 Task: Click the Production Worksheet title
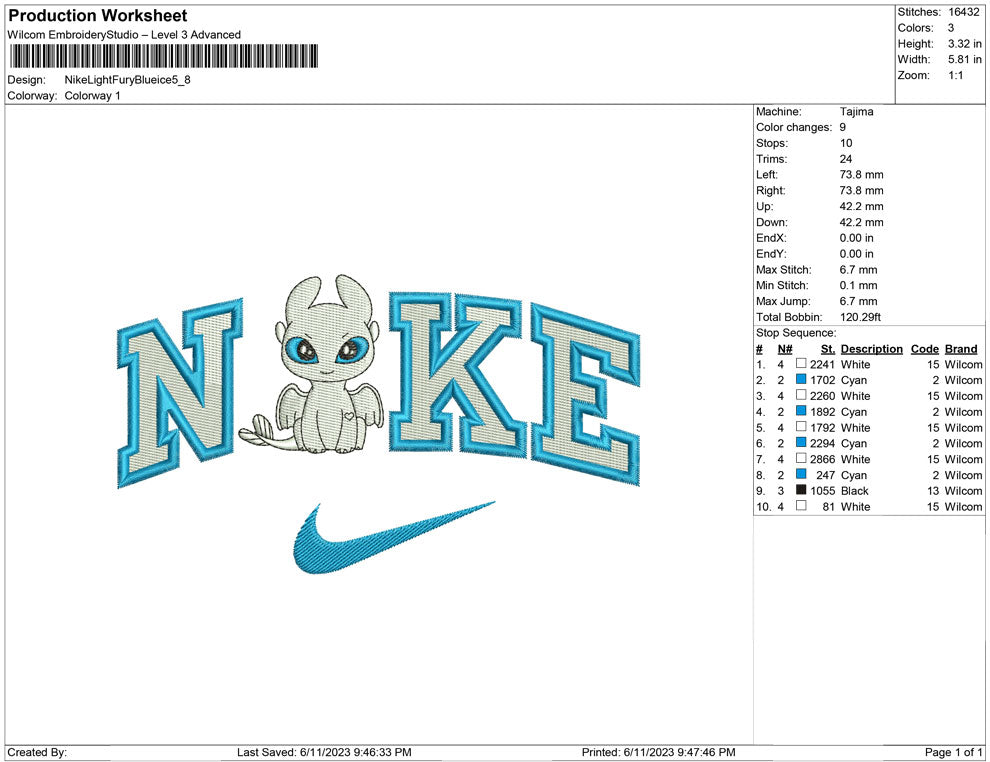point(98,16)
